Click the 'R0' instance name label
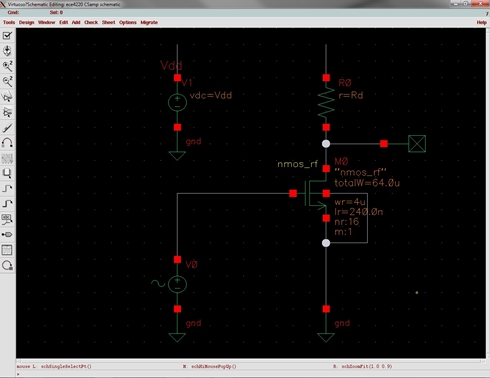This screenshot has height=378, width=490. (x=345, y=83)
